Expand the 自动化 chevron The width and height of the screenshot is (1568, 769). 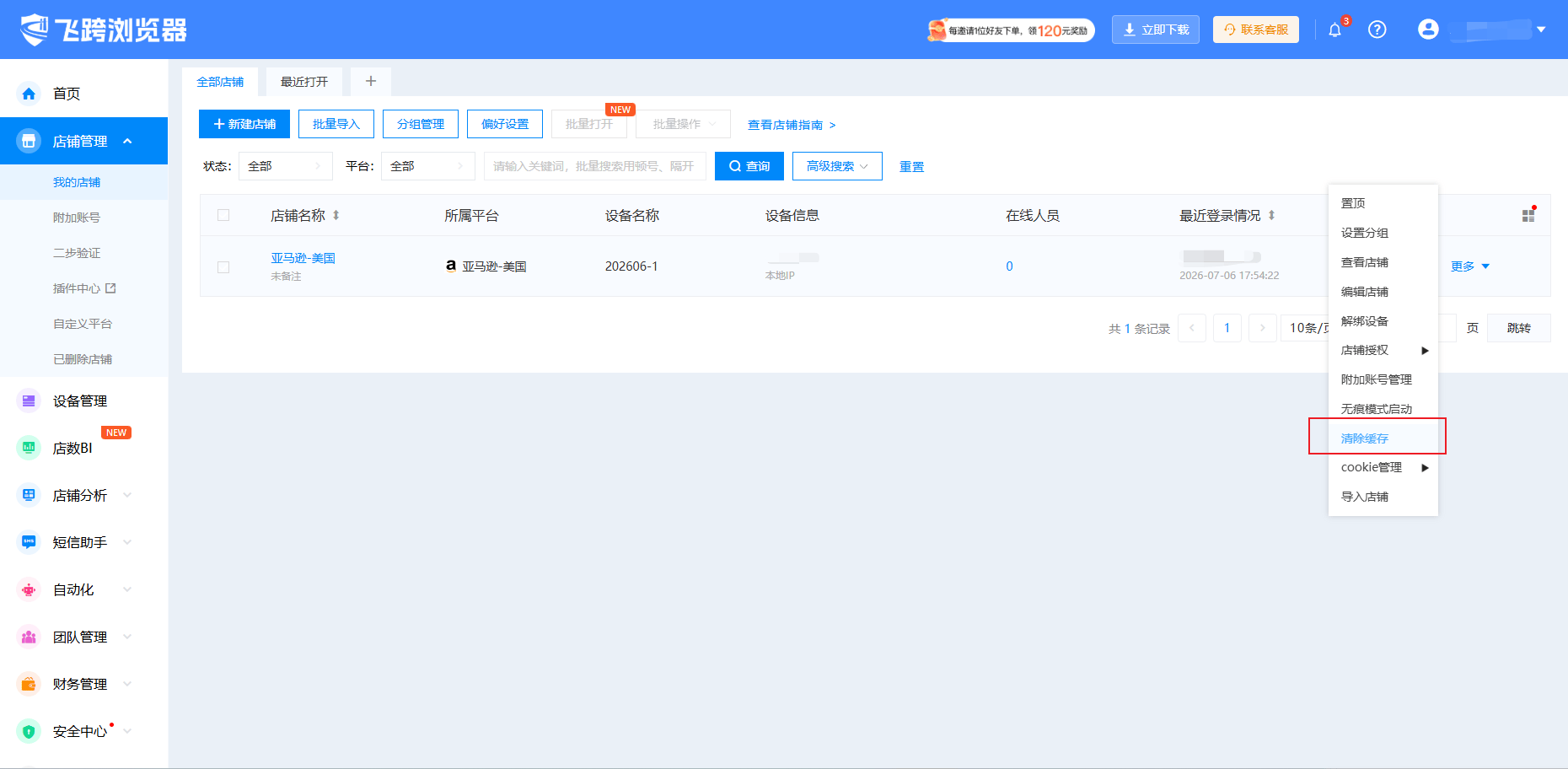tap(127, 589)
